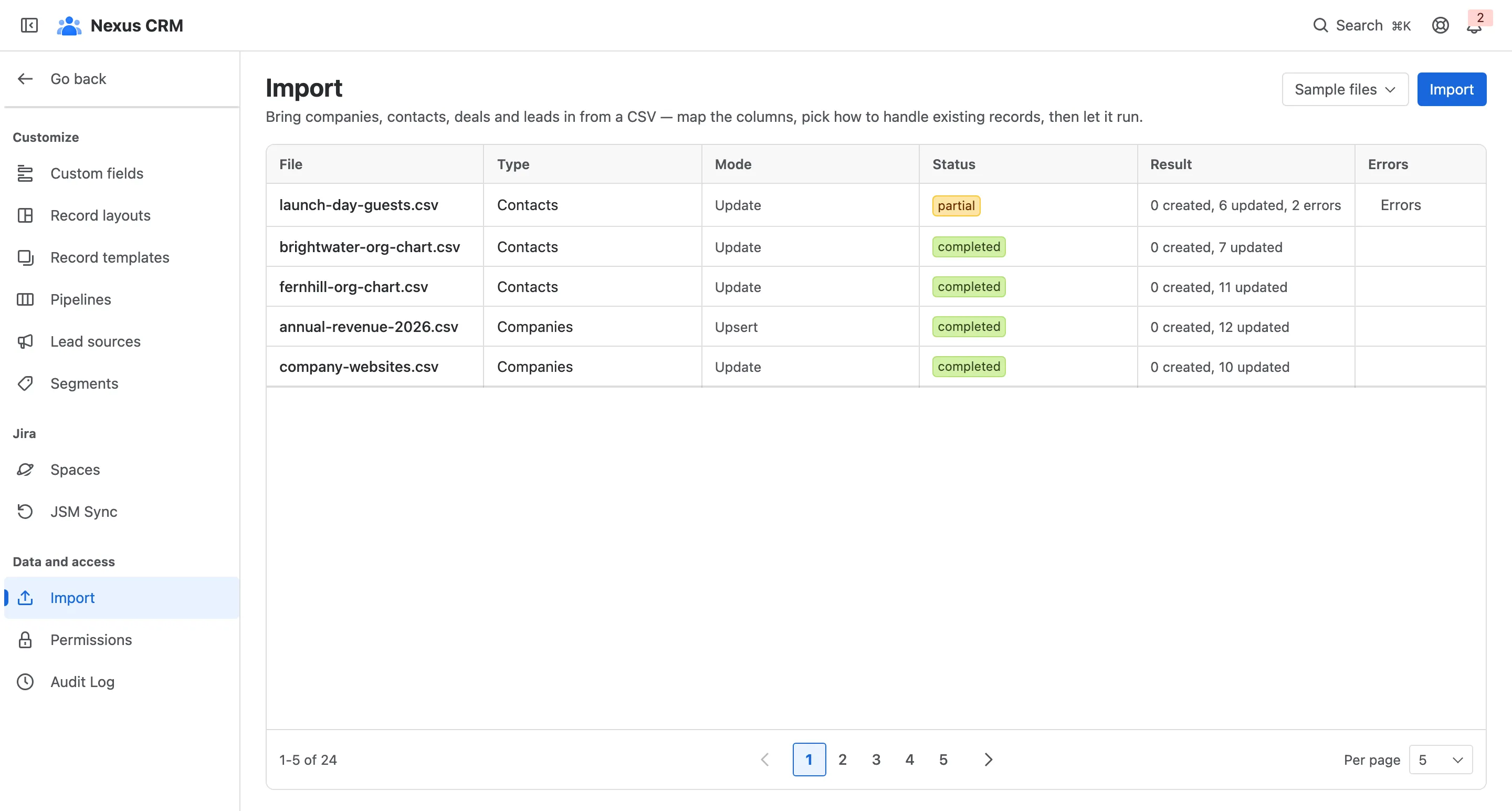Go to page 2 of imports
Screen dimensions: 1512x811
pyautogui.click(x=842, y=760)
